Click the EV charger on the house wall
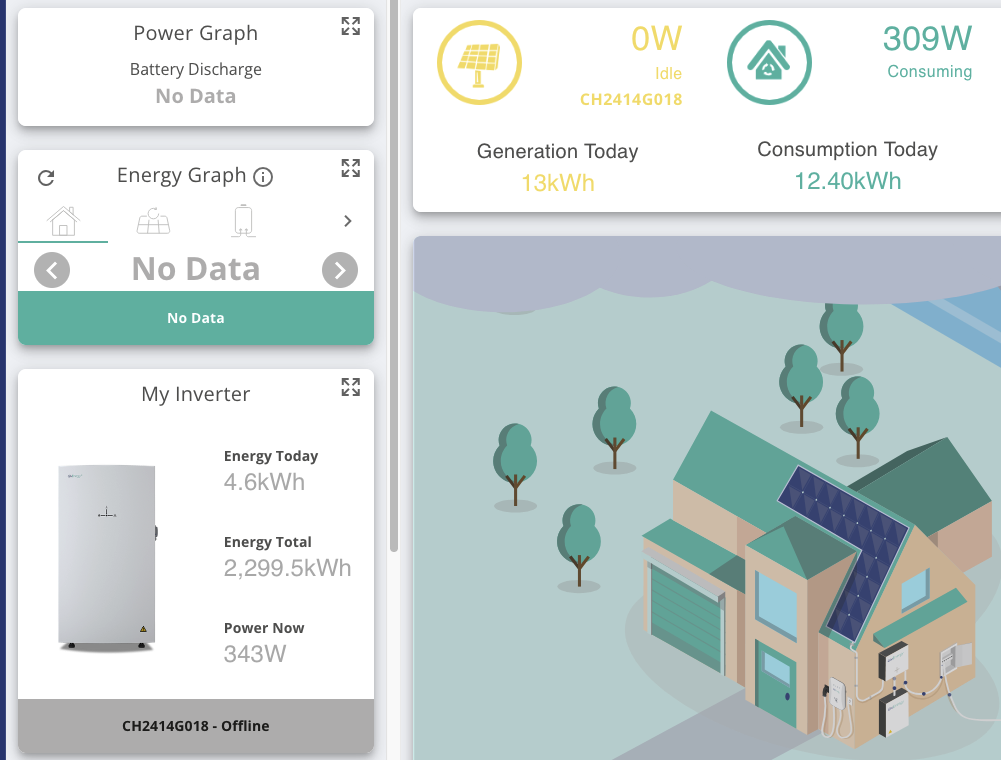Image resolution: width=1001 pixels, height=760 pixels. 837,695
